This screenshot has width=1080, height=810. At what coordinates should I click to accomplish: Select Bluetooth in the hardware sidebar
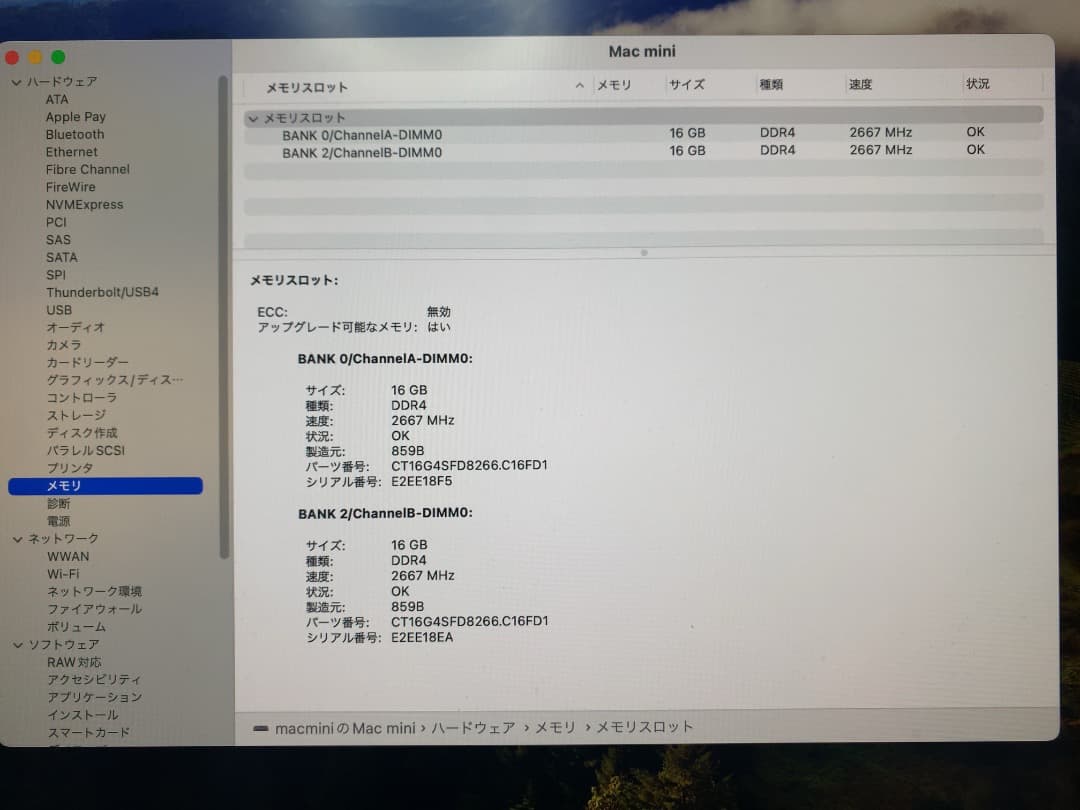pos(74,134)
